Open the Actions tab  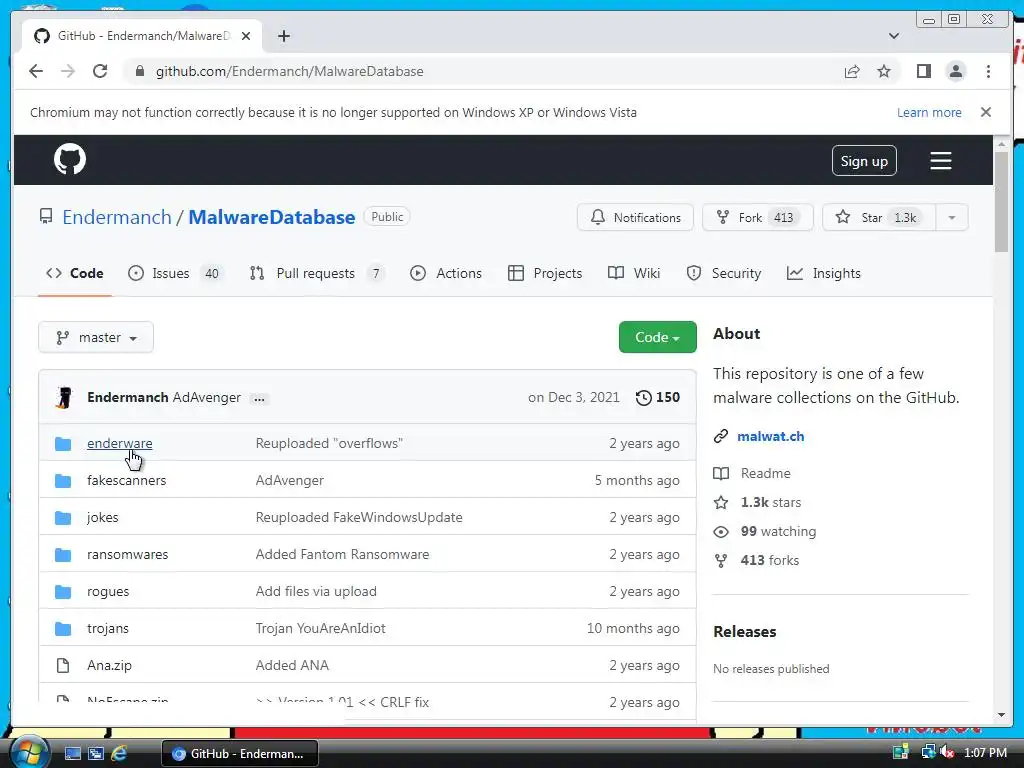click(x=446, y=273)
